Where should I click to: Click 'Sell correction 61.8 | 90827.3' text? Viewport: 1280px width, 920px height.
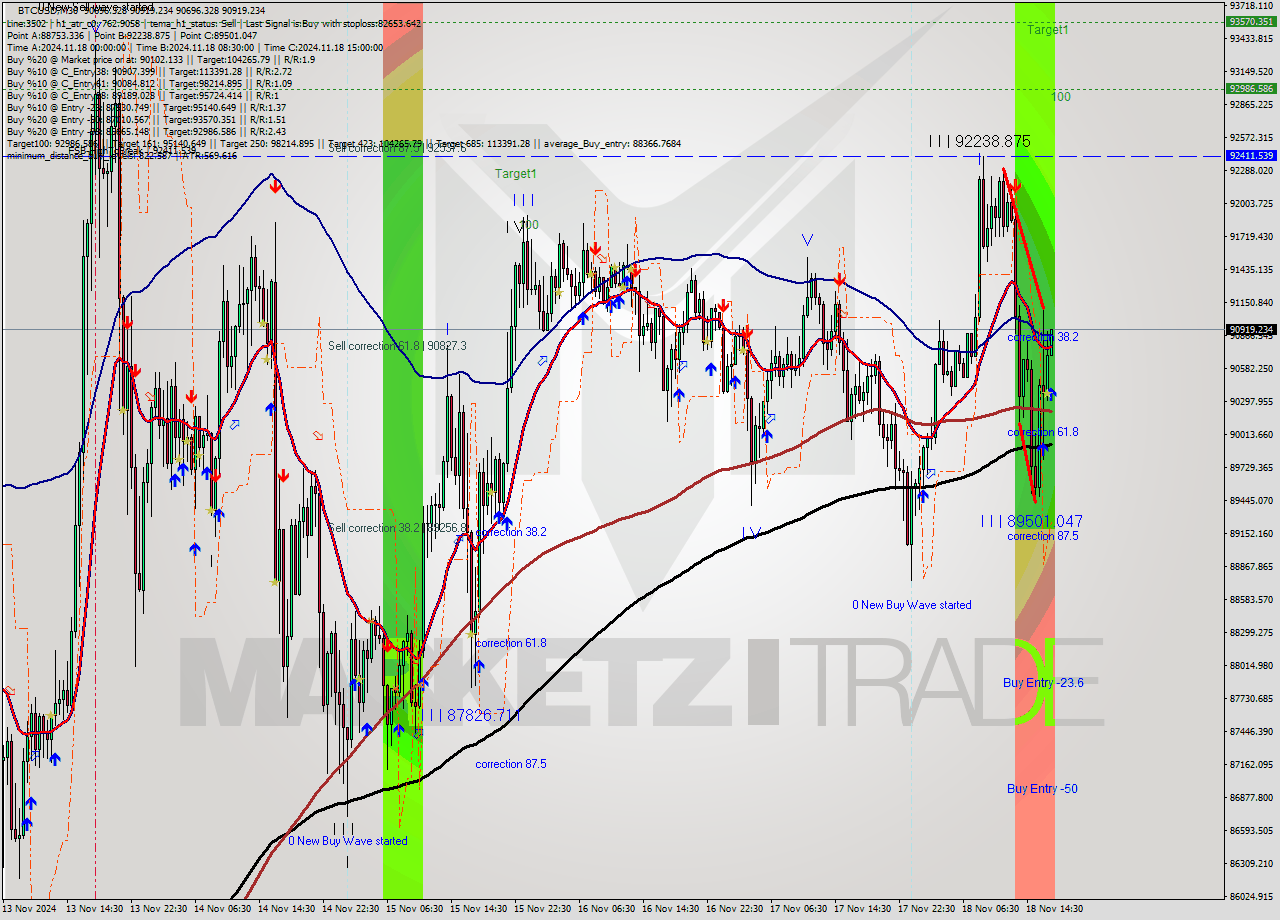pyautogui.click(x=397, y=346)
